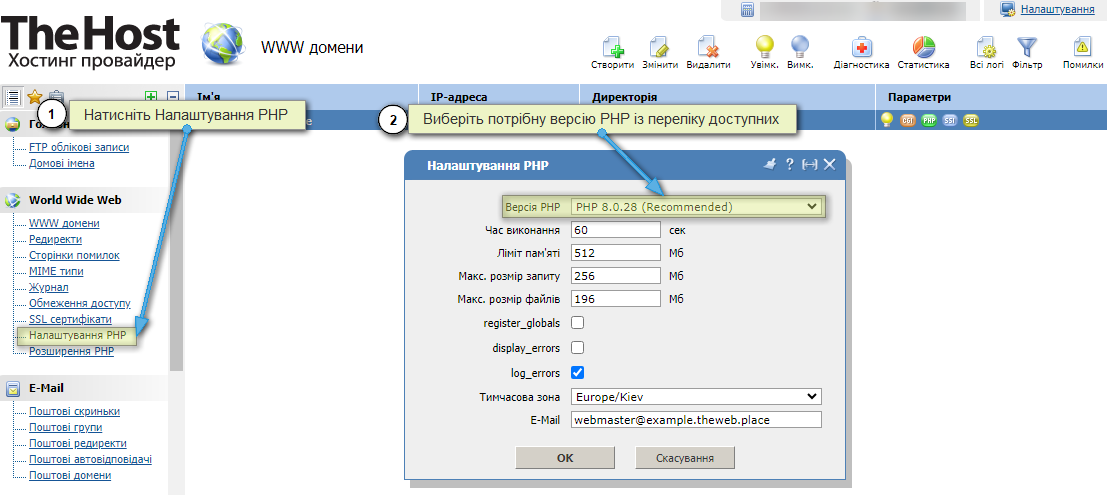Click the dialog width-expand icon
This screenshot has width=1107, height=495.
point(810,165)
